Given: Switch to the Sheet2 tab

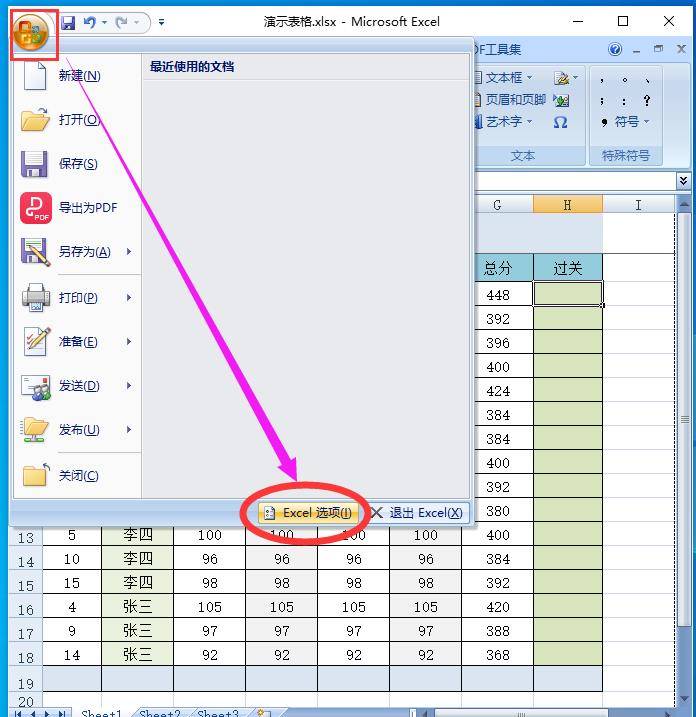Looking at the screenshot, I should 160,712.
